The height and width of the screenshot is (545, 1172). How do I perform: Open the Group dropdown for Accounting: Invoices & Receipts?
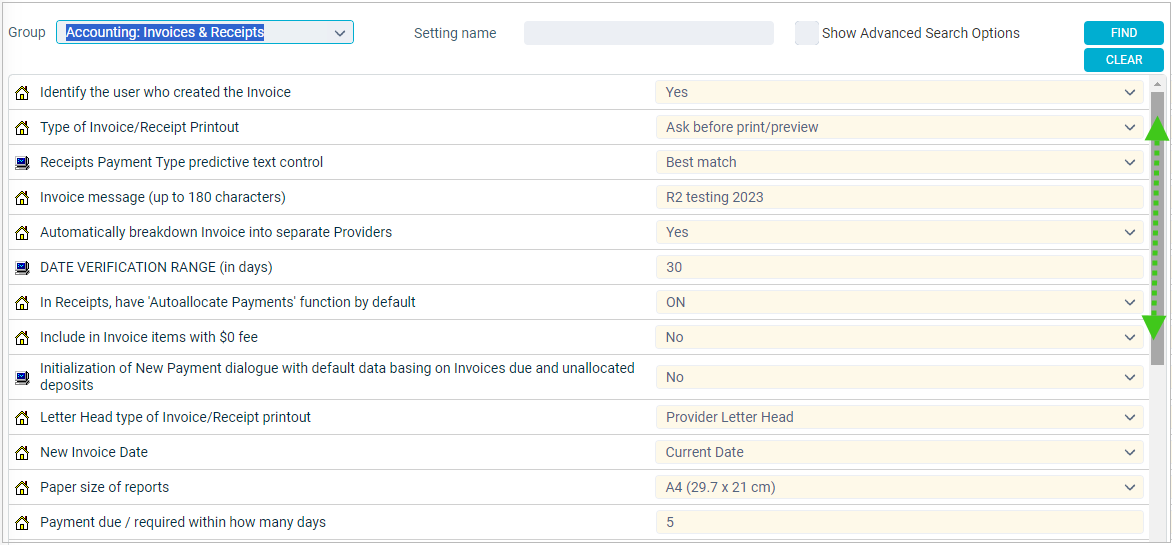pos(205,32)
